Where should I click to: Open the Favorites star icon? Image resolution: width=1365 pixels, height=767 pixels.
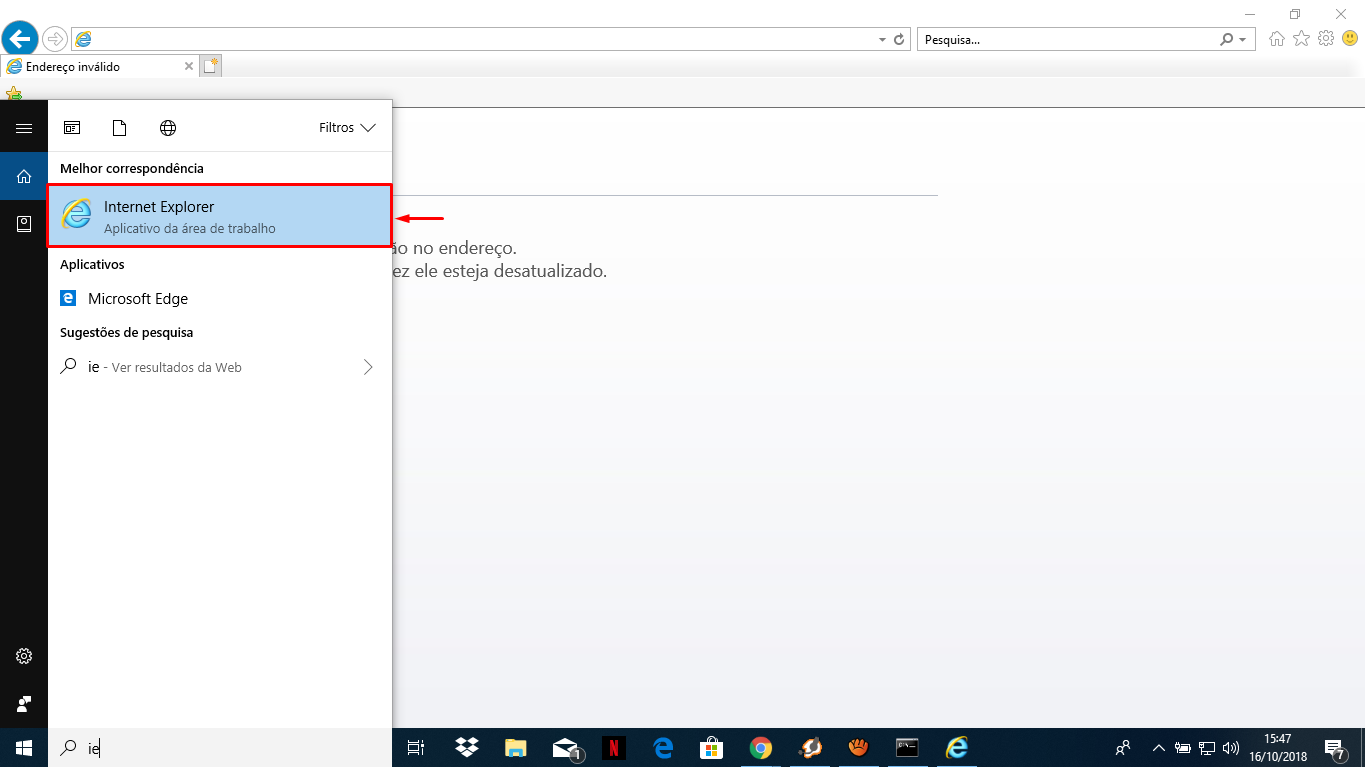click(1301, 39)
